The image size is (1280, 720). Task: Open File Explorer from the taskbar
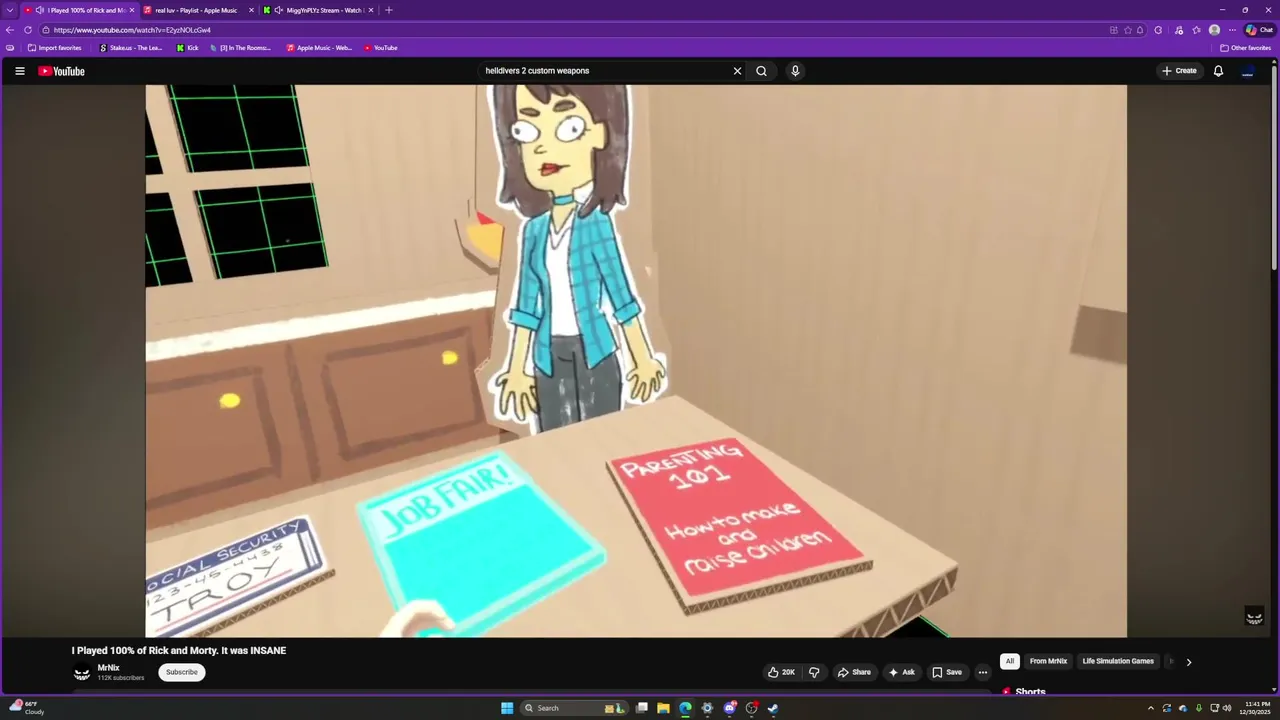point(663,708)
